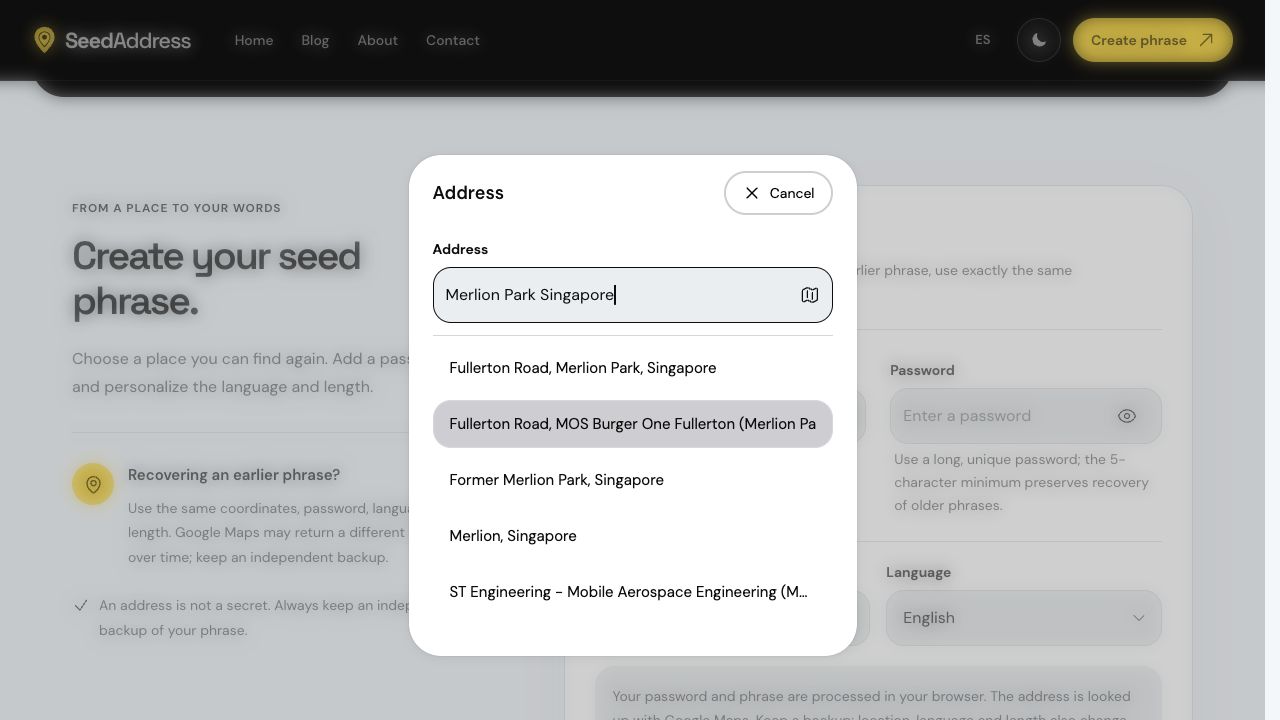Open the Blog menu item
This screenshot has height=720, width=1280.
click(315, 40)
